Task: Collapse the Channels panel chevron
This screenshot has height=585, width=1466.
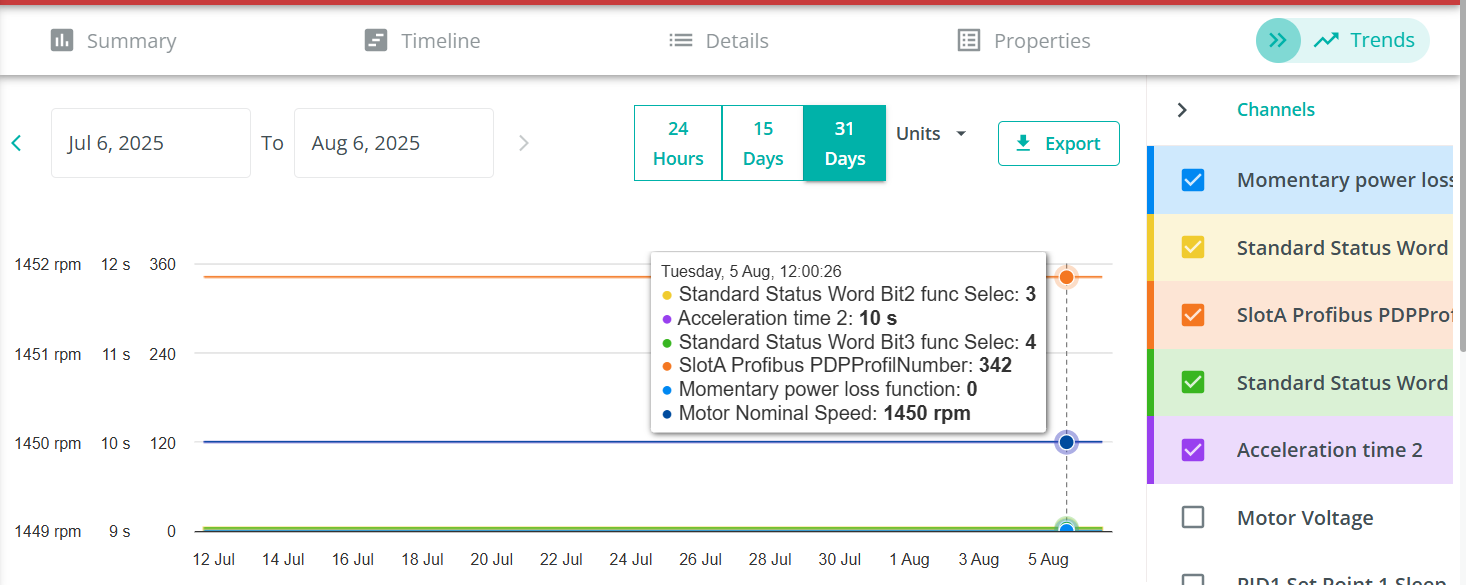Action: click(x=1182, y=110)
